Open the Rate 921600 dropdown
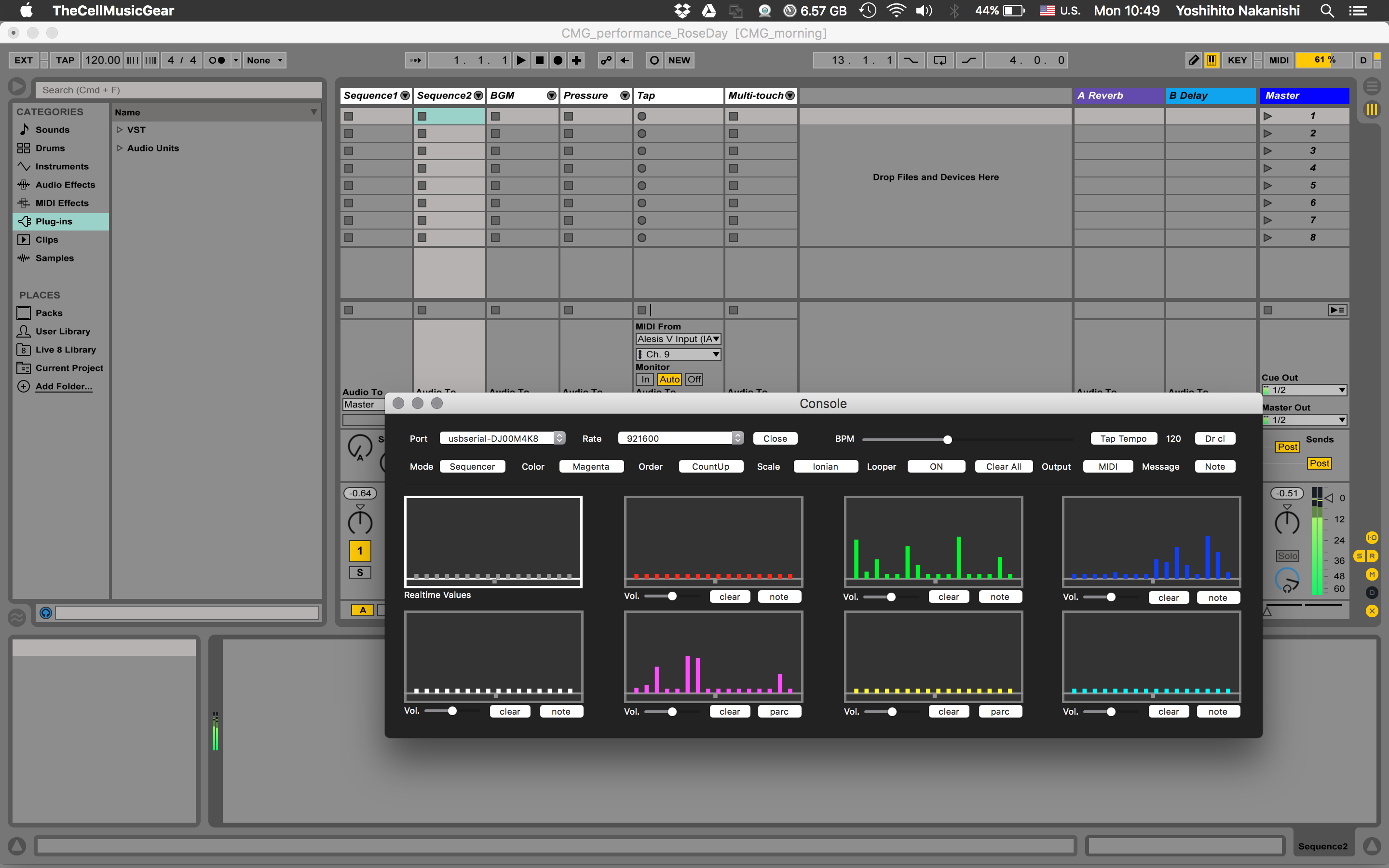 681,439
